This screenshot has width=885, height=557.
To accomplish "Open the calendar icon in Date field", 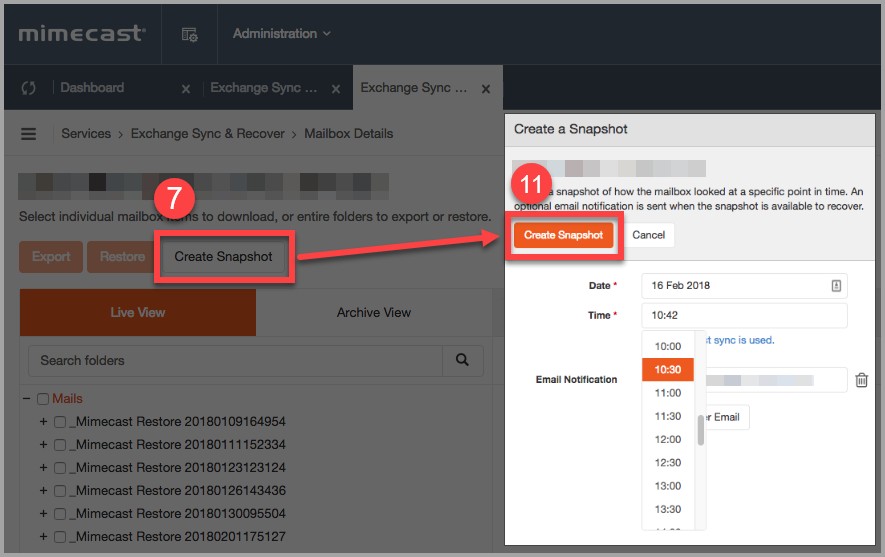I will click(x=836, y=286).
